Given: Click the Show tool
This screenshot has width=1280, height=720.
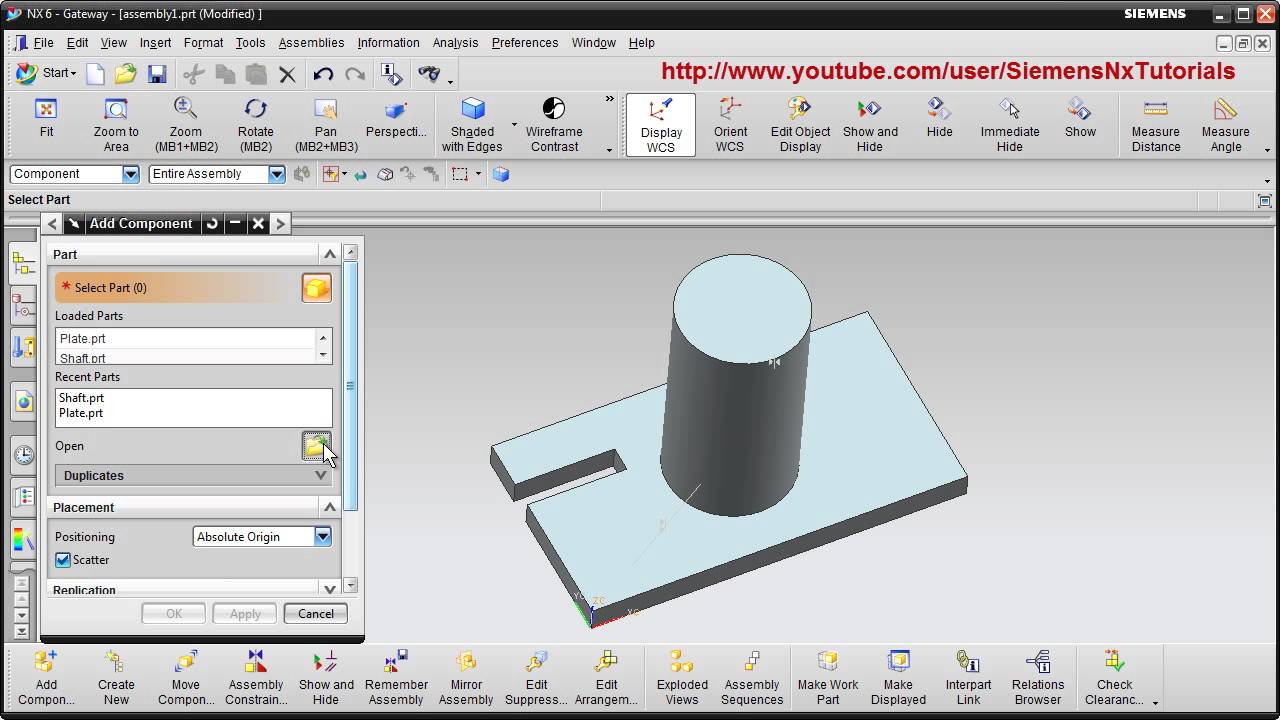Looking at the screenshot, I should pos(1080,109).
